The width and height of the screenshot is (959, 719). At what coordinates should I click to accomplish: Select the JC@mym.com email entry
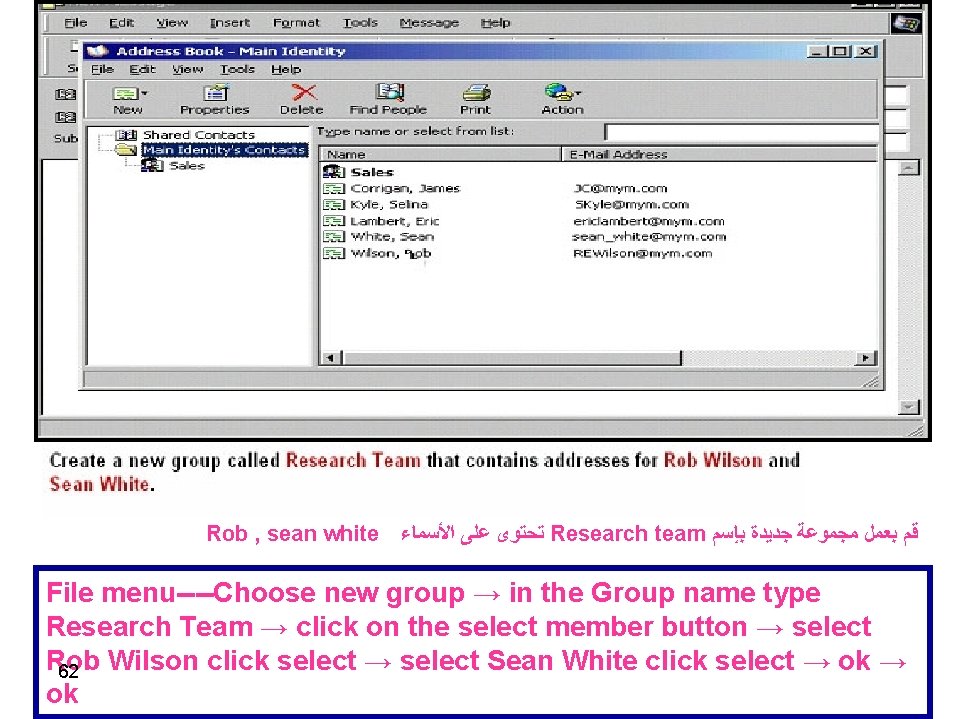[620, 188]
